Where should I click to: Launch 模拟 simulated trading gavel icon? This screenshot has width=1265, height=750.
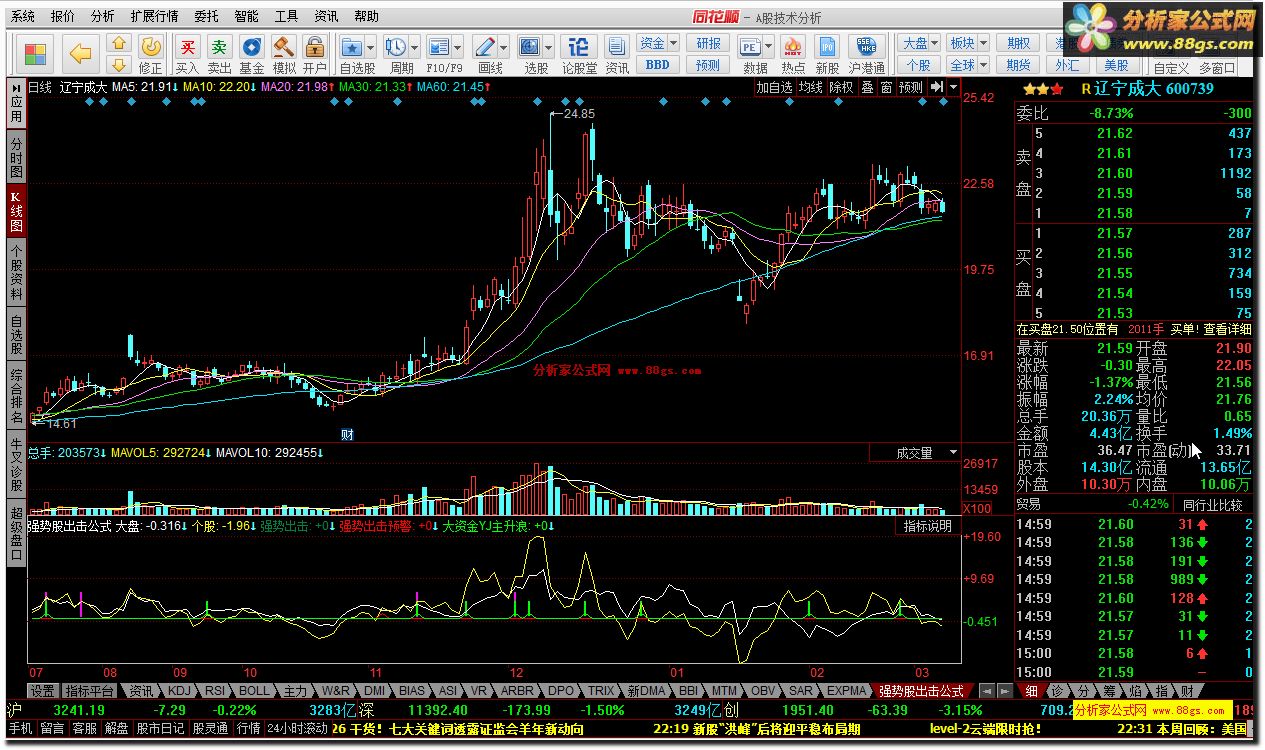coord(283,46)
